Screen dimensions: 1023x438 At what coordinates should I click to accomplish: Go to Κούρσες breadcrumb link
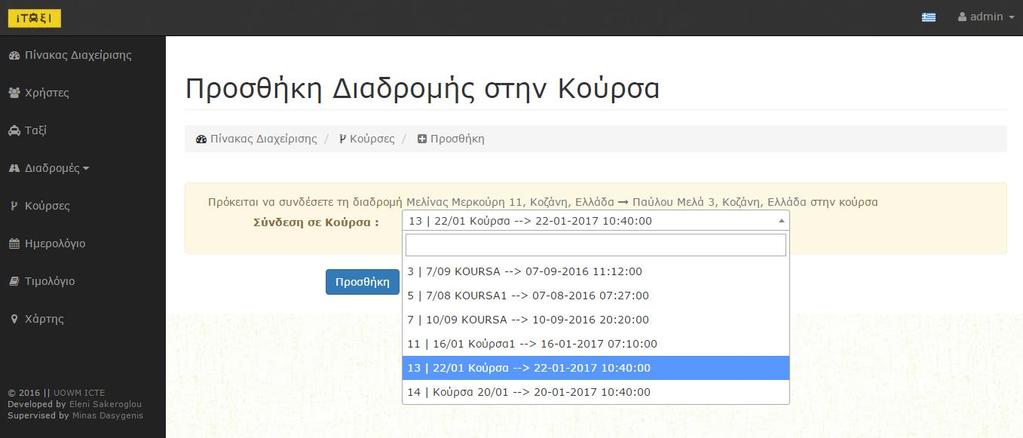[373, 139]
